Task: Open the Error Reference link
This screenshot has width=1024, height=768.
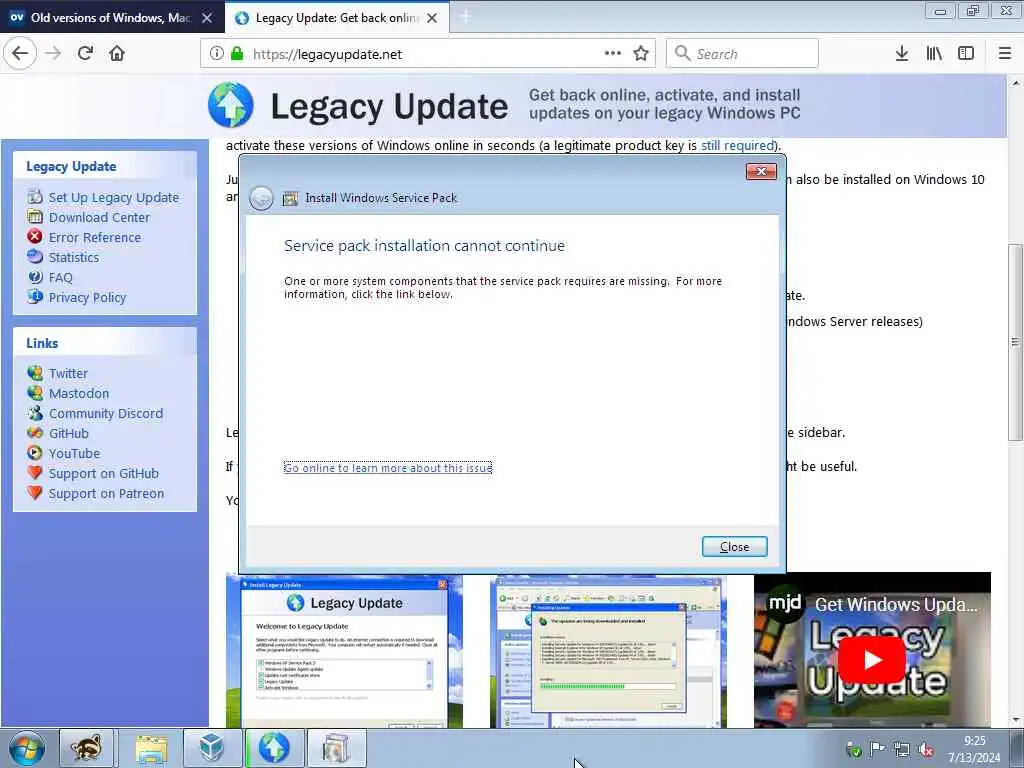Action: (x=95, y=237)
